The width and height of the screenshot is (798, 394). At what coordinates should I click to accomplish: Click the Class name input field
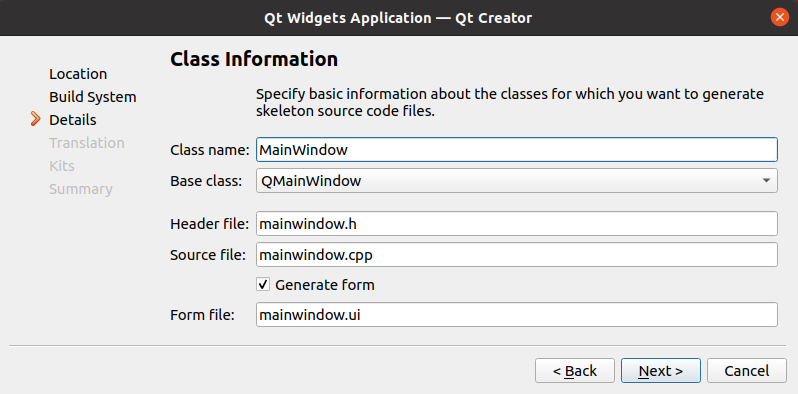point(517,150)
